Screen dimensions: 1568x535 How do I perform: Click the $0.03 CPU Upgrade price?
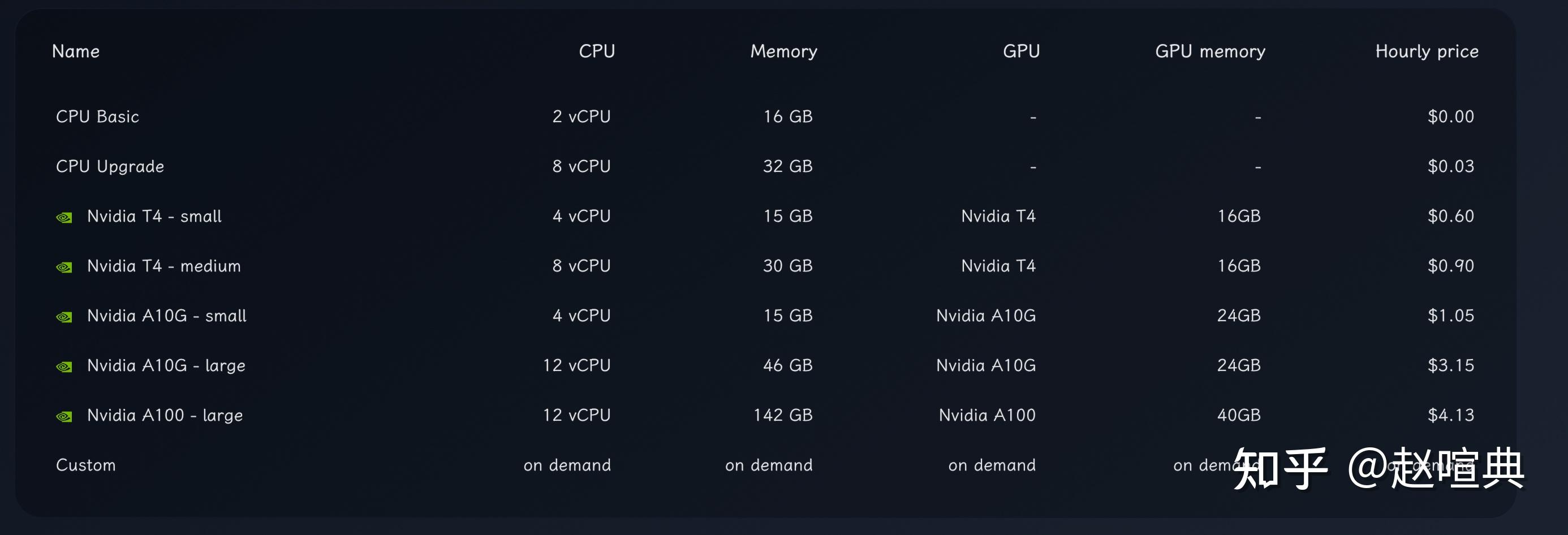coord(1450,166)
